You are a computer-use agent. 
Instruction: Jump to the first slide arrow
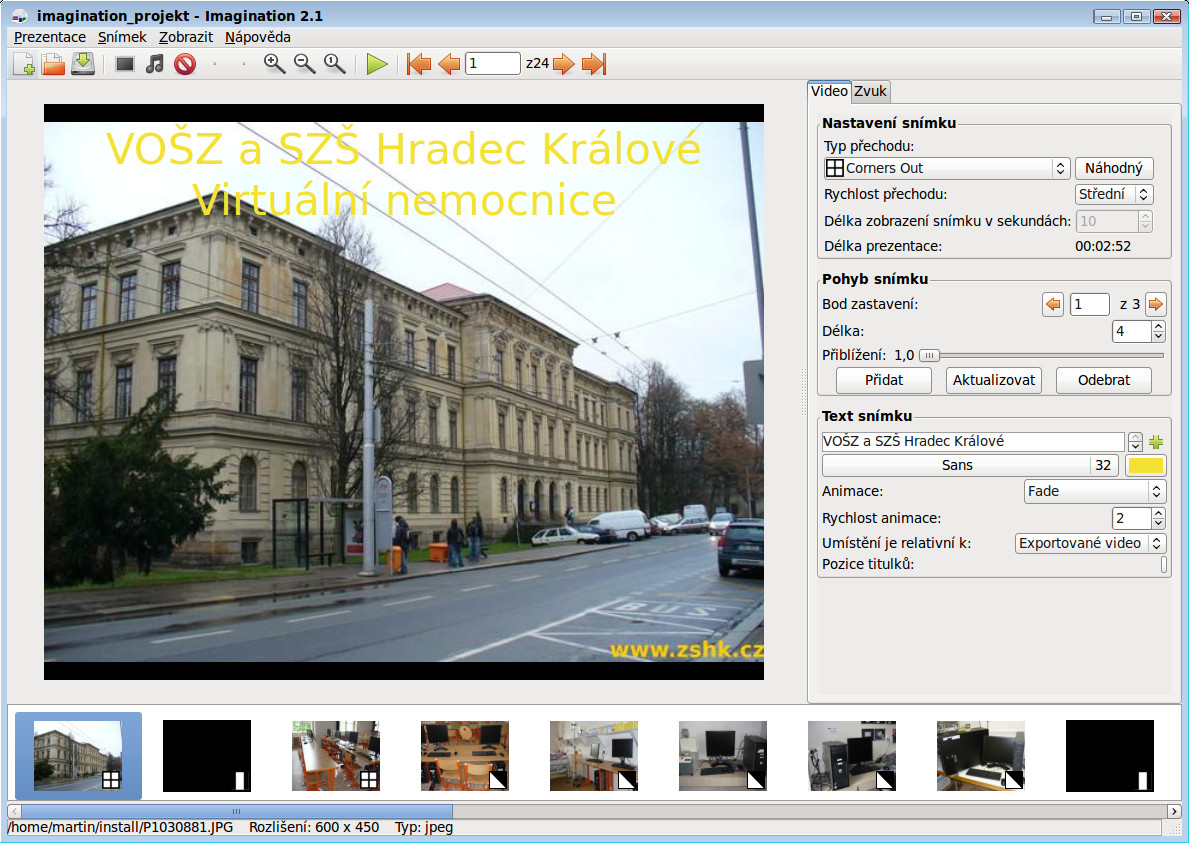(419, 64)
